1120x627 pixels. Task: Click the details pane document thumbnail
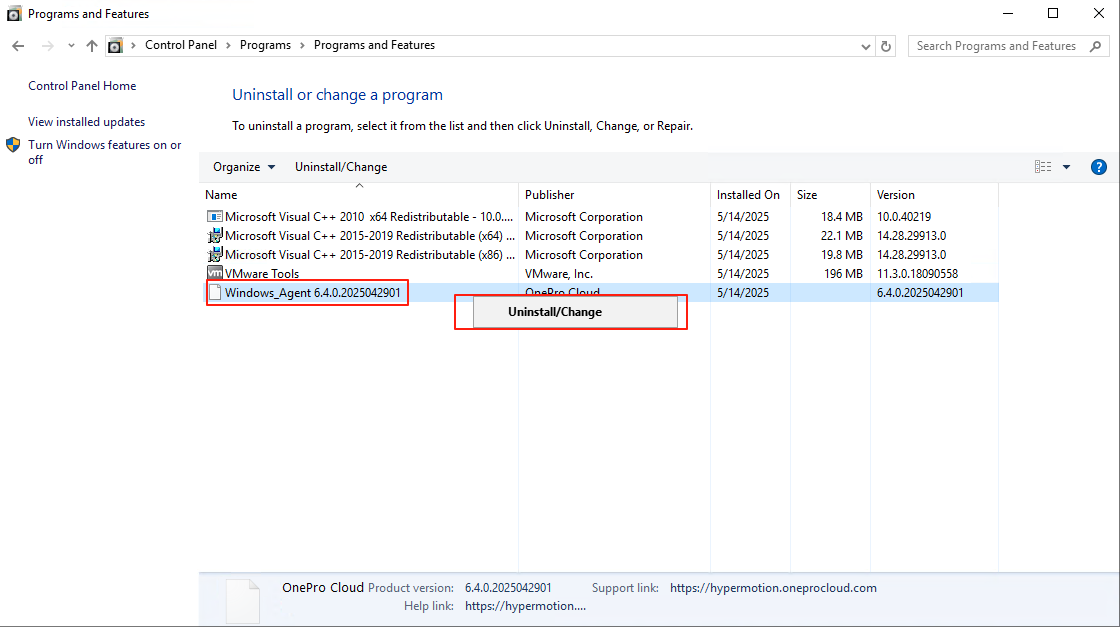[x=243, y=601]
